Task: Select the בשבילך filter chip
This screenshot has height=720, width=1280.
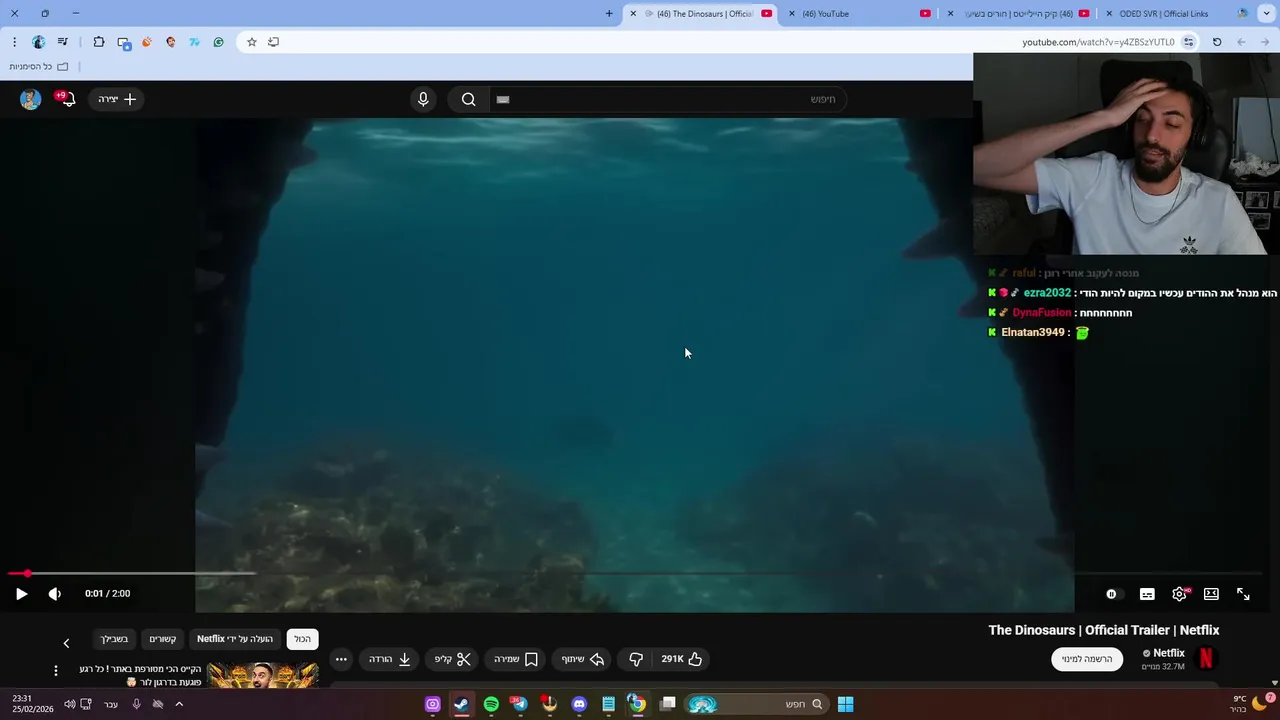Action: [114, 639]
